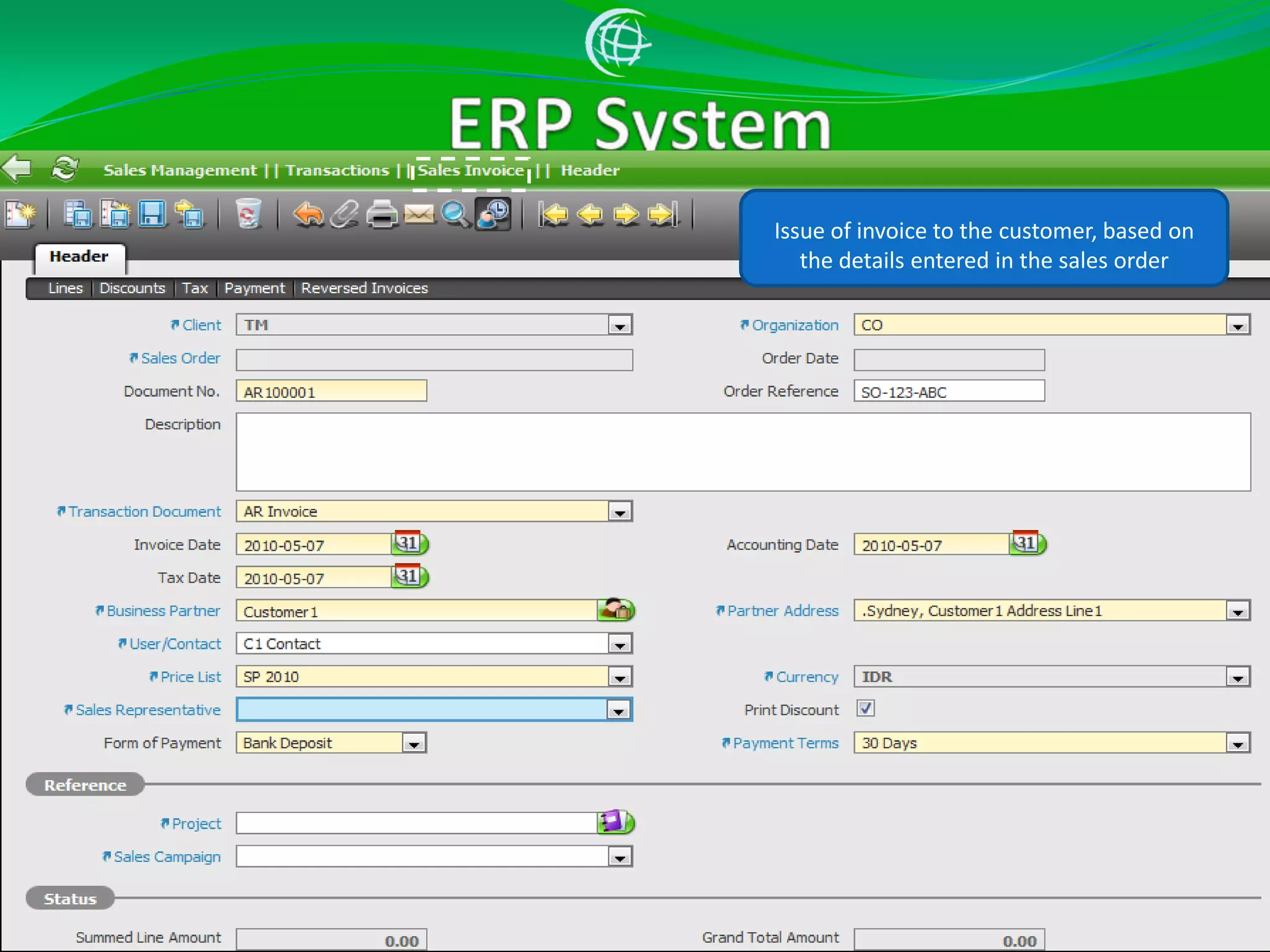
Task: Click the orange Undo arrow icon
Action: (308, 214)
